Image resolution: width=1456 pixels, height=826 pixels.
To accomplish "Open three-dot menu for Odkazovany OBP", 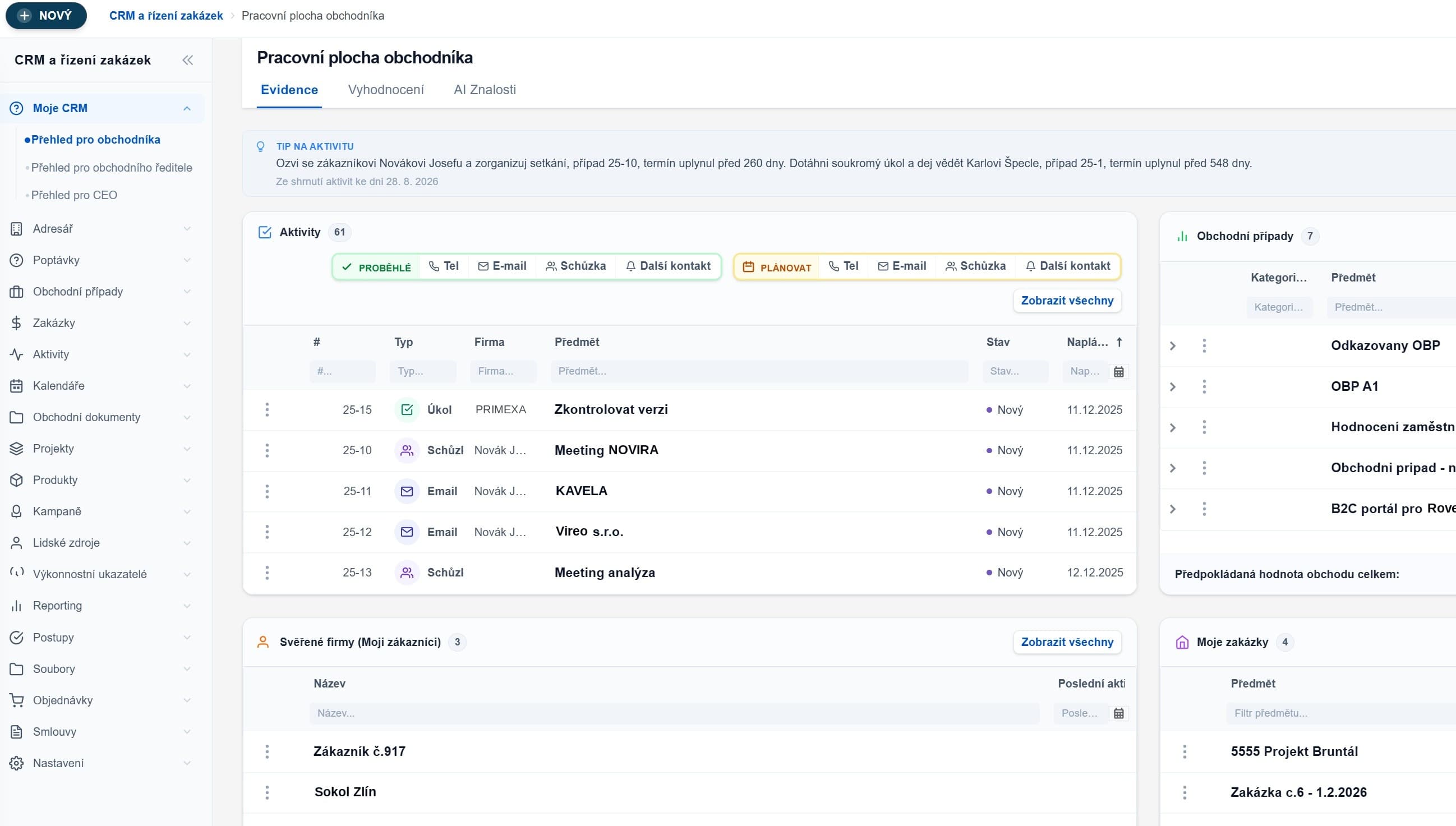I will (x=1204, y=345).
